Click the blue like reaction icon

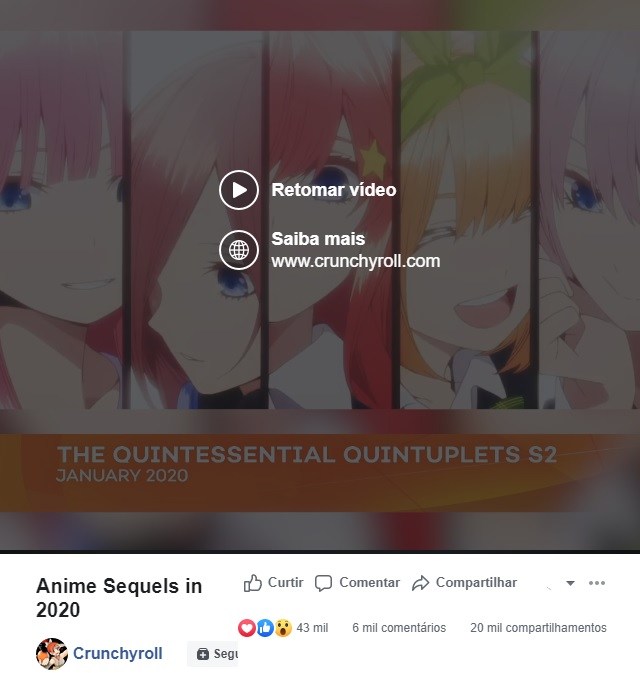click(x=265, y=628)
